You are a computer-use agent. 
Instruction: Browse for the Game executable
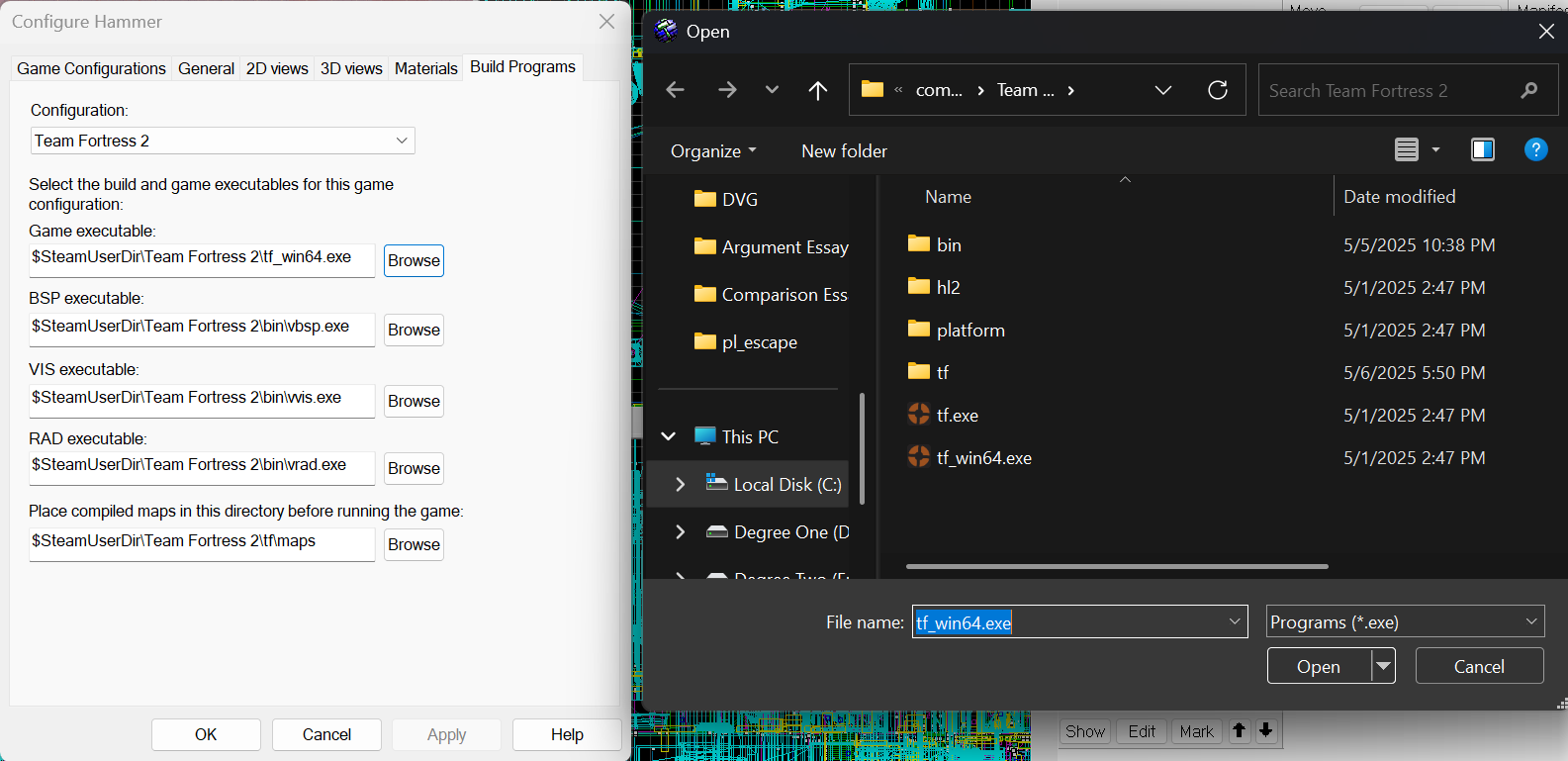(414, 260)
